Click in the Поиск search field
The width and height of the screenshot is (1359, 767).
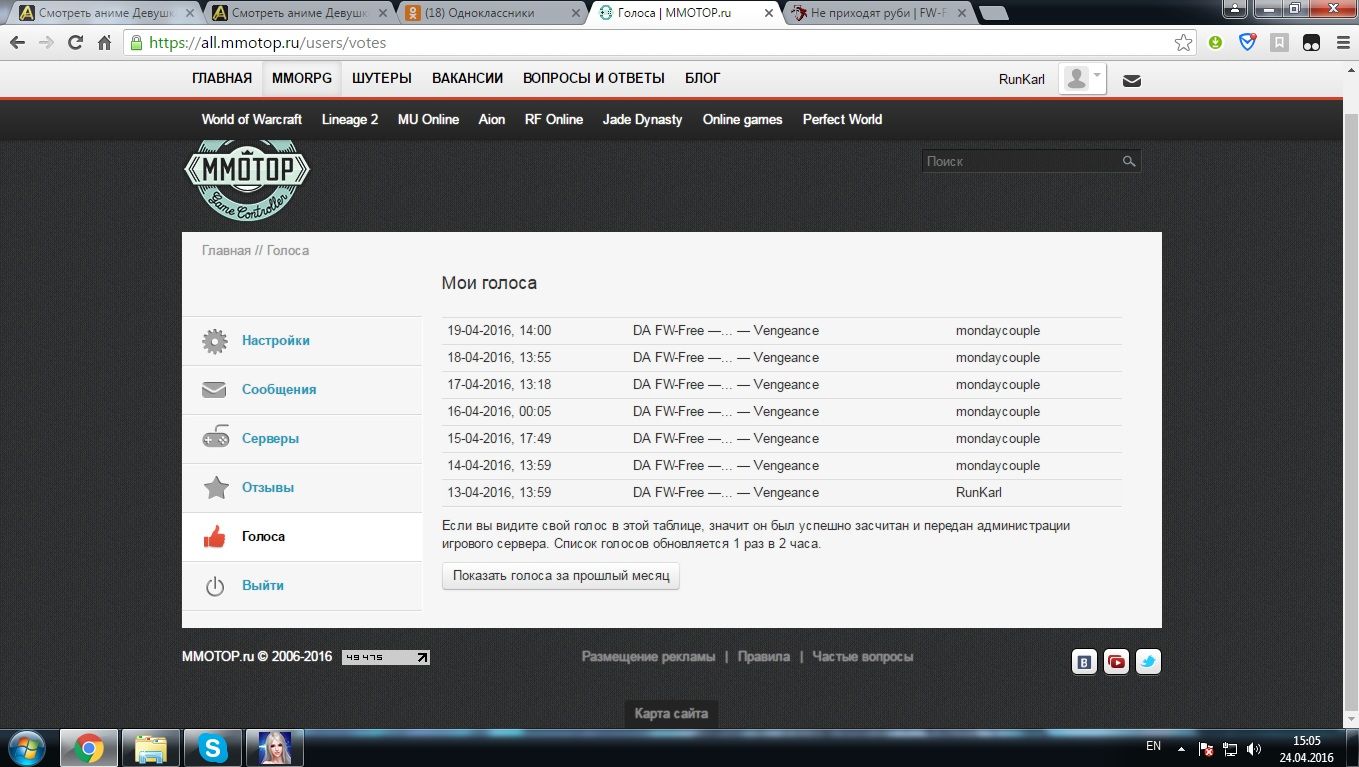click(x=1018, y=161)
